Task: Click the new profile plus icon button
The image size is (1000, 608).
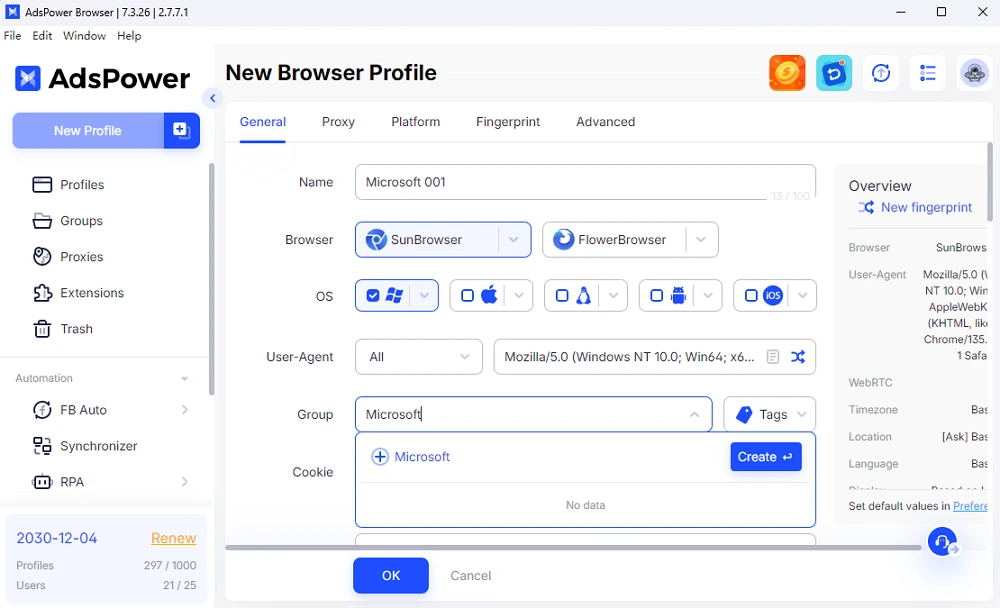Action: 181,130
